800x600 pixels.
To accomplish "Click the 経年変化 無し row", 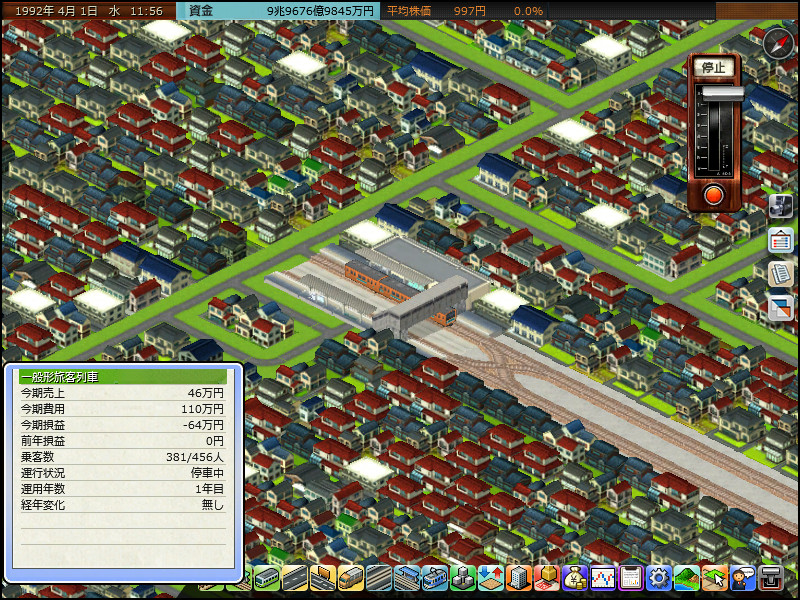I will (122, 505).
